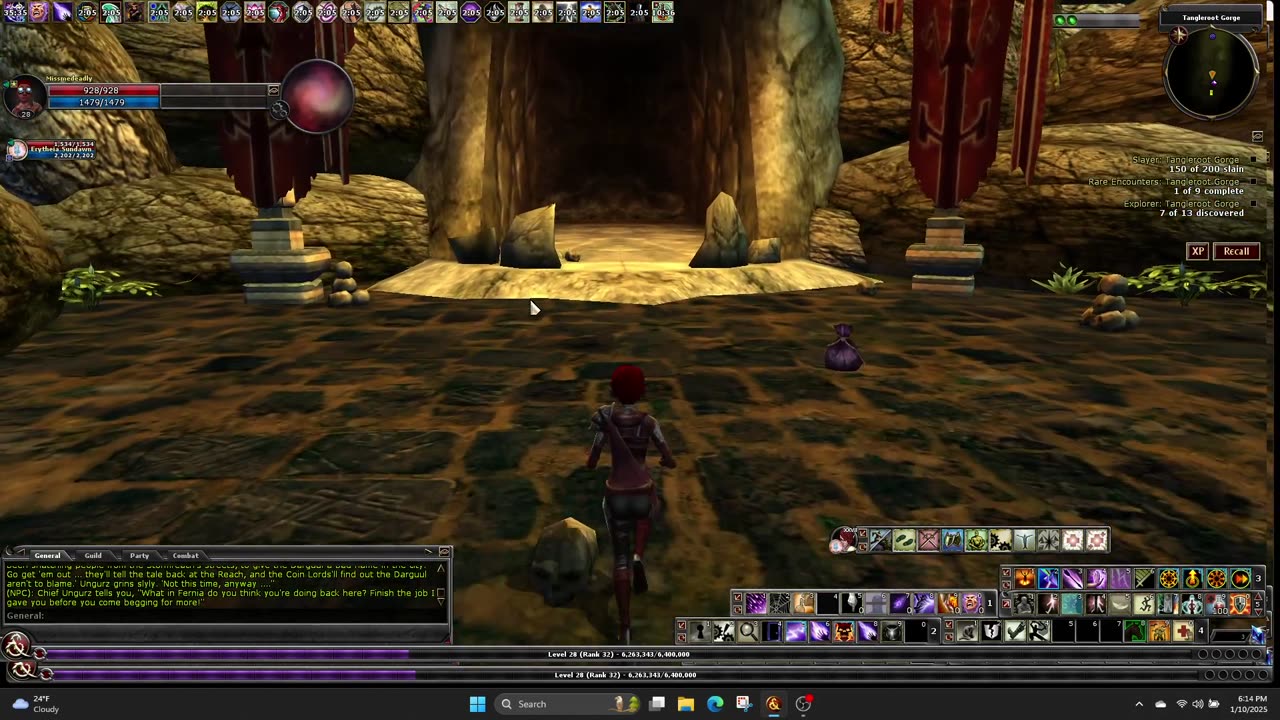Screen dimensions: 1280x720
Task: Select the Erythena Sundawn hireling portrait
Action: click(18, 150)
